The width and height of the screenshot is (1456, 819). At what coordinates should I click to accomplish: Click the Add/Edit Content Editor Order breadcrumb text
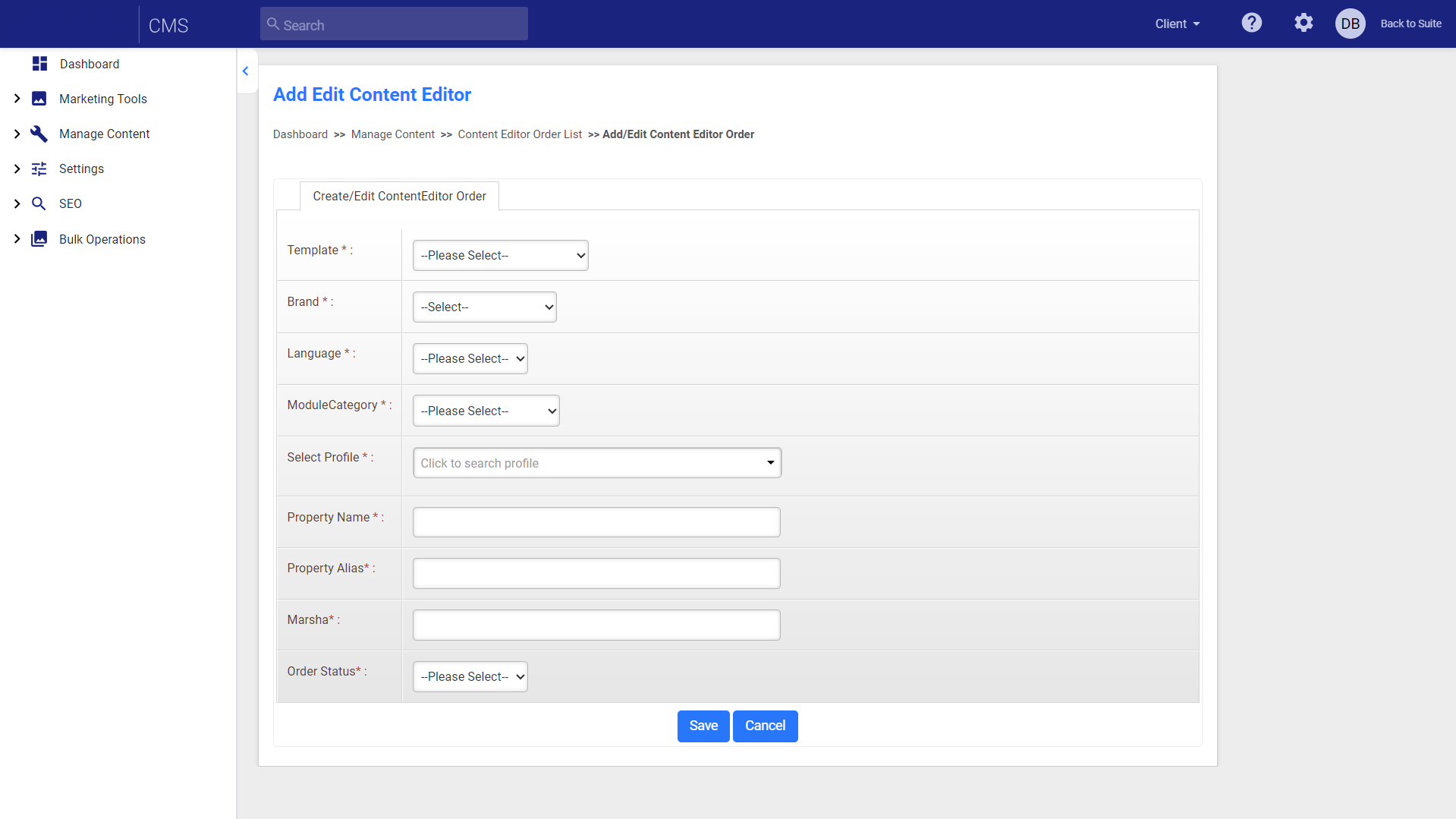(x=678, y=134)
